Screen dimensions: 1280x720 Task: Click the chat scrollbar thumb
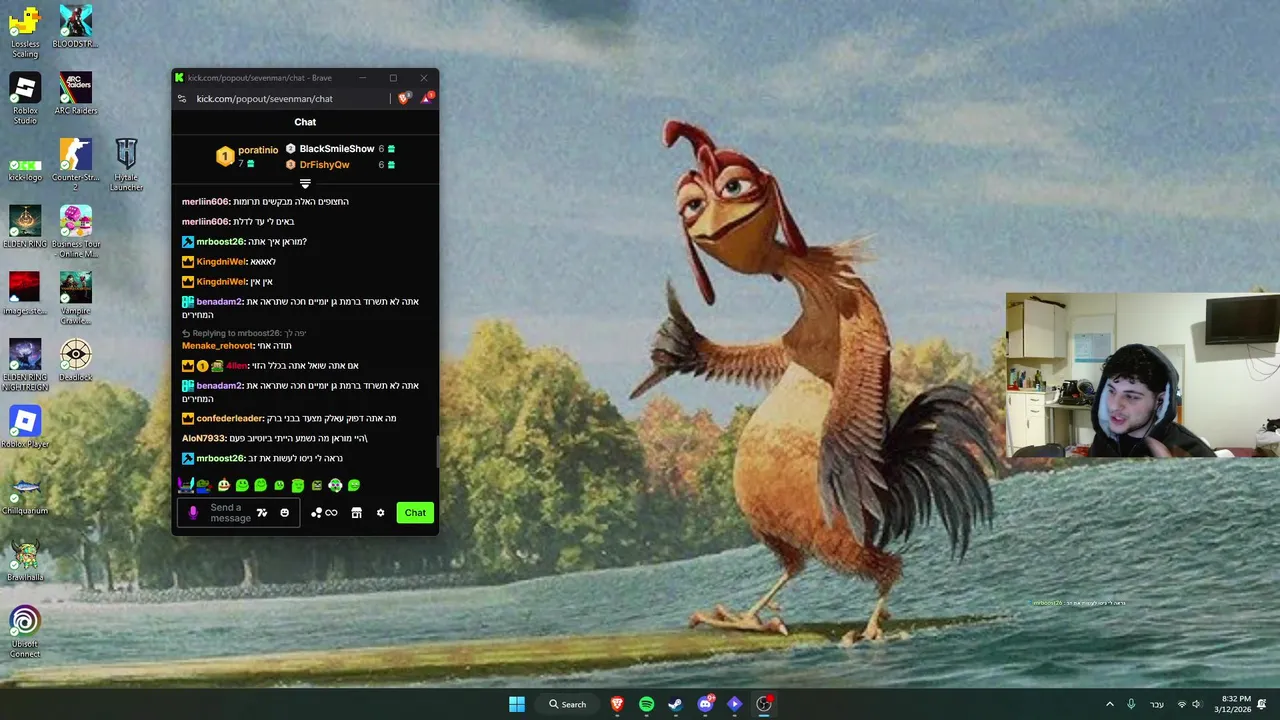click(x=437, y=452)
